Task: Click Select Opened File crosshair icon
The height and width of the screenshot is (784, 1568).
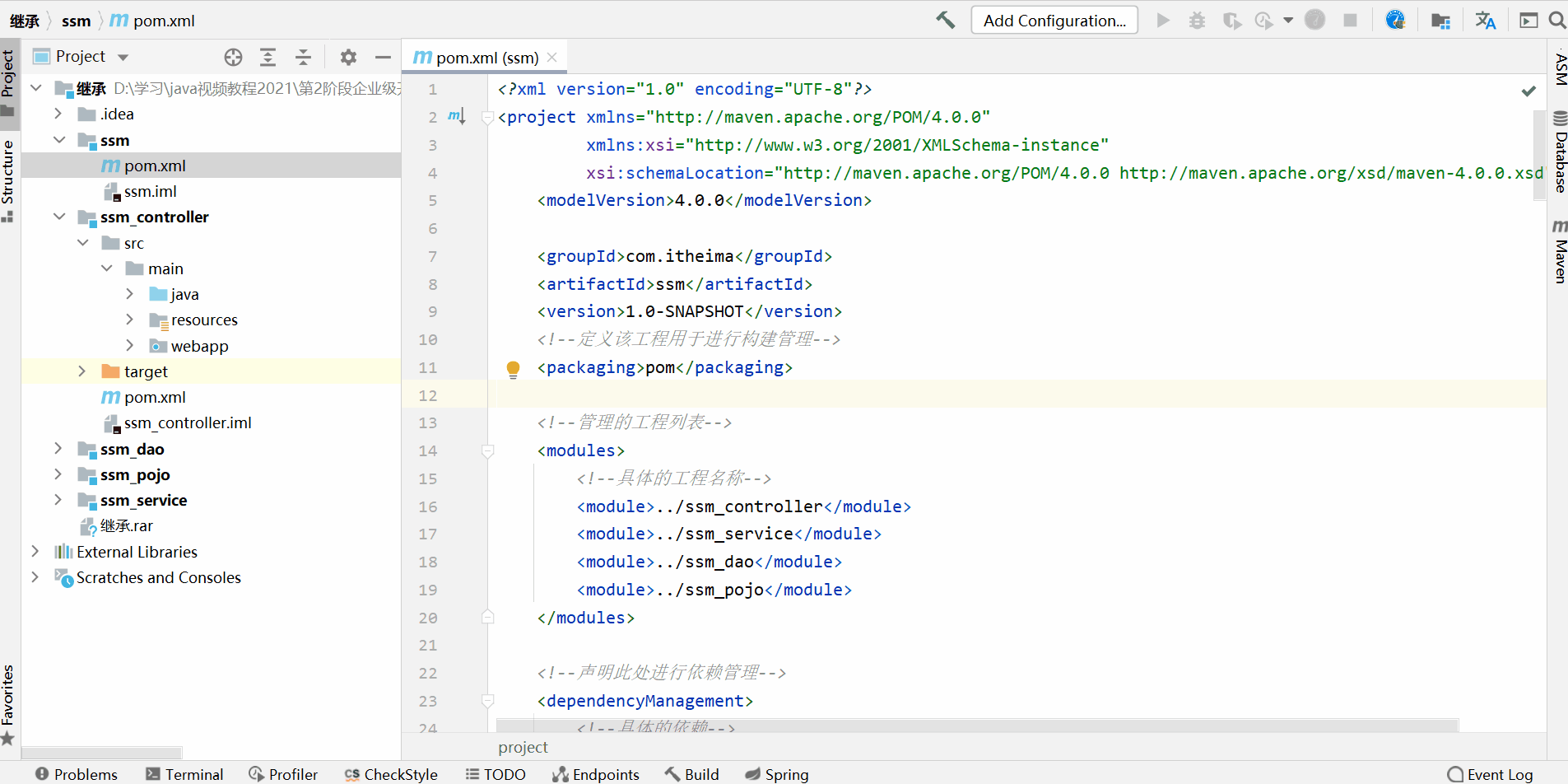Action: [x=234, y=57]
